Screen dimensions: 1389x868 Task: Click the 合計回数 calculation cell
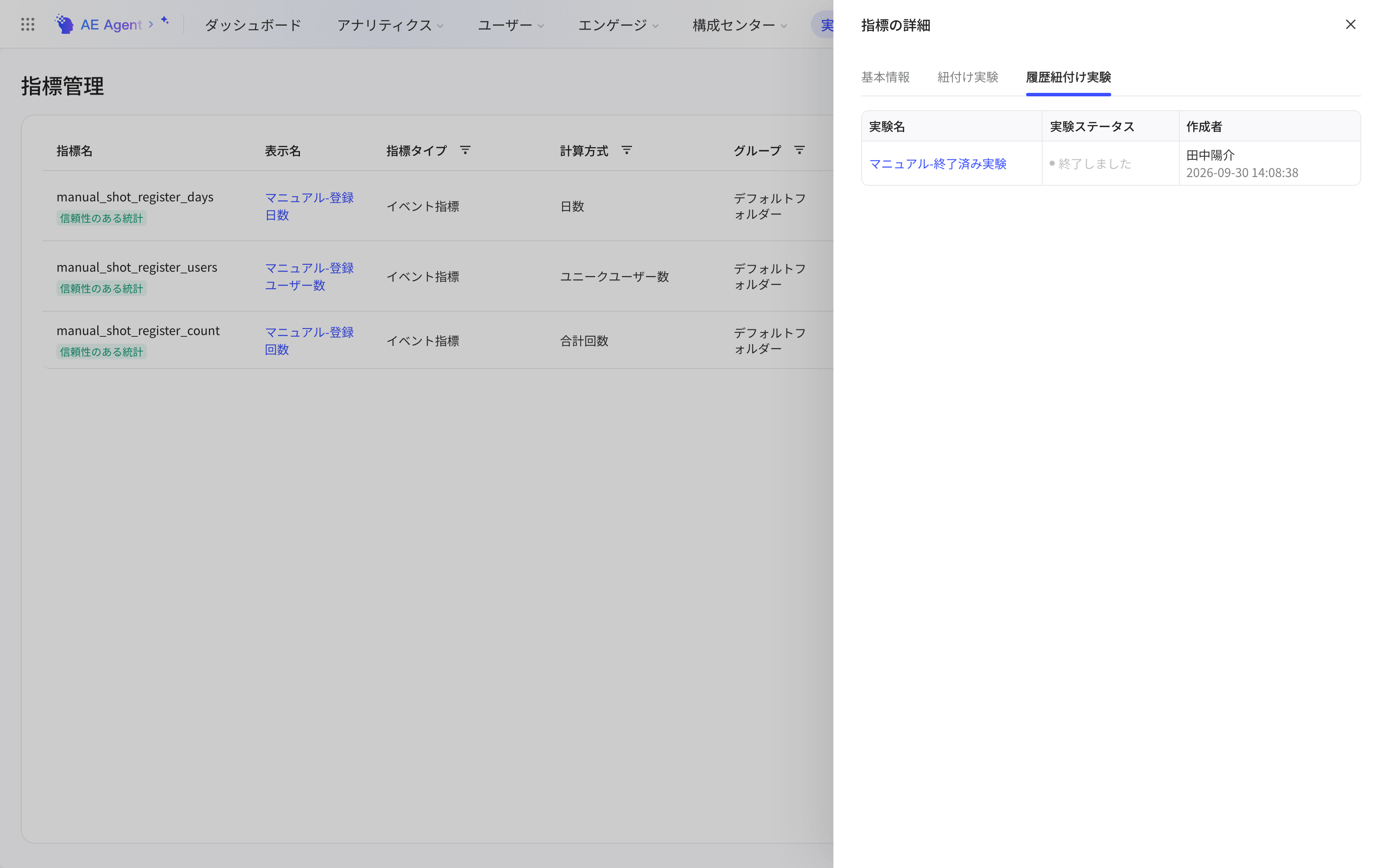(x=584, y=340)
